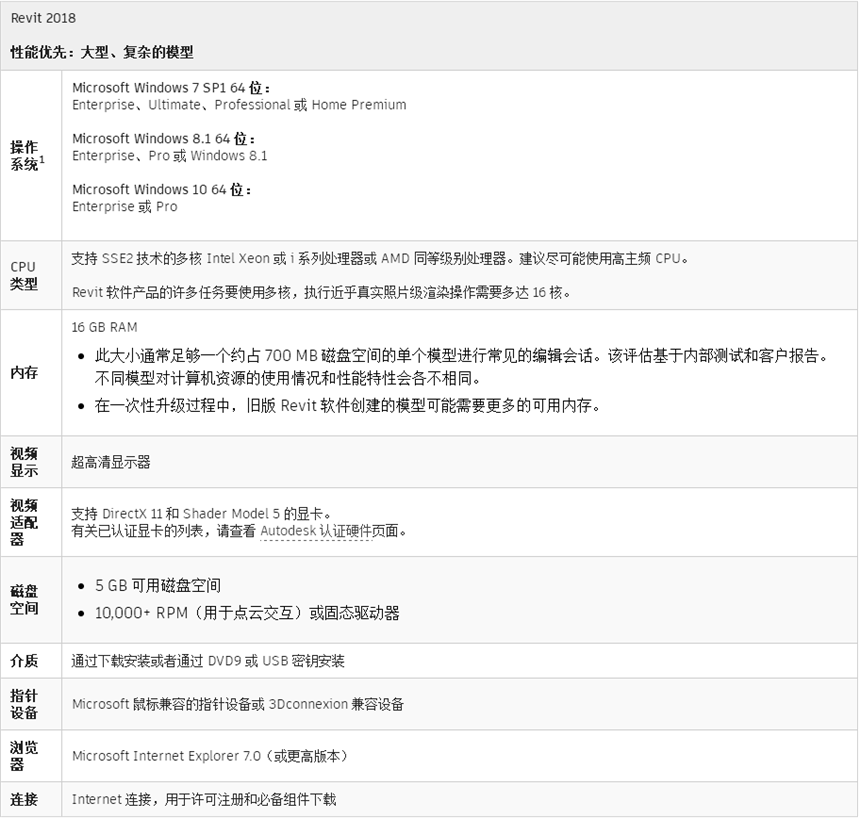The width and height of the screenshot is (860, 818).
Task: Click the footnote 1 superscript beside 操作系统
Action: [43, 160]
